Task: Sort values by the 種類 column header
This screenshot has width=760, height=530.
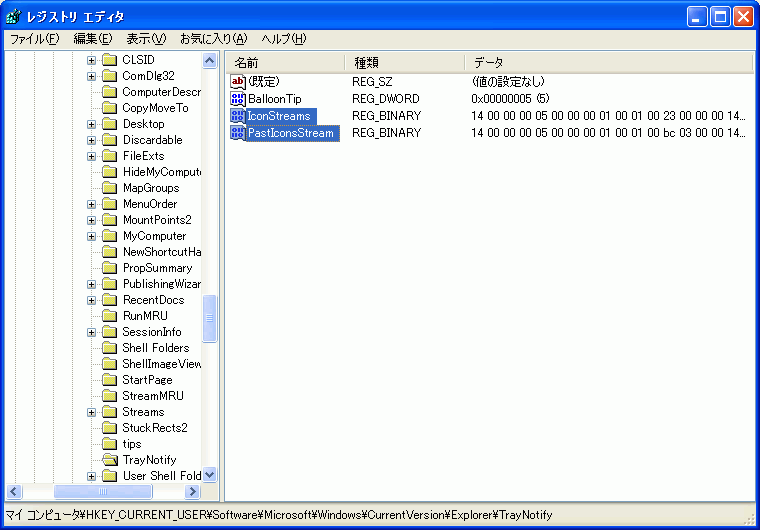Action: pyautogui.click(x=405, y=63)
